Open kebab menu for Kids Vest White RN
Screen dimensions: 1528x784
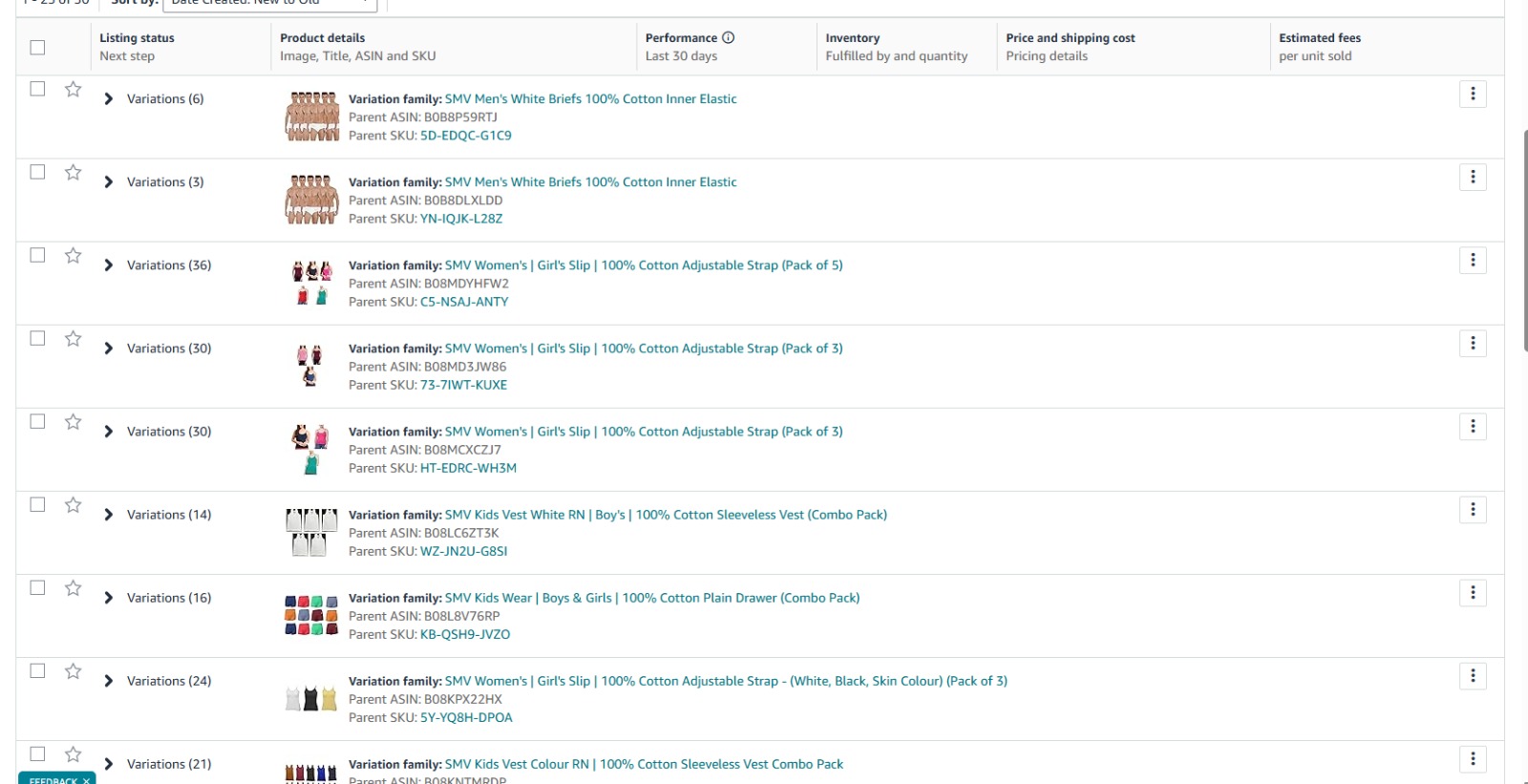coord(1473,510)
